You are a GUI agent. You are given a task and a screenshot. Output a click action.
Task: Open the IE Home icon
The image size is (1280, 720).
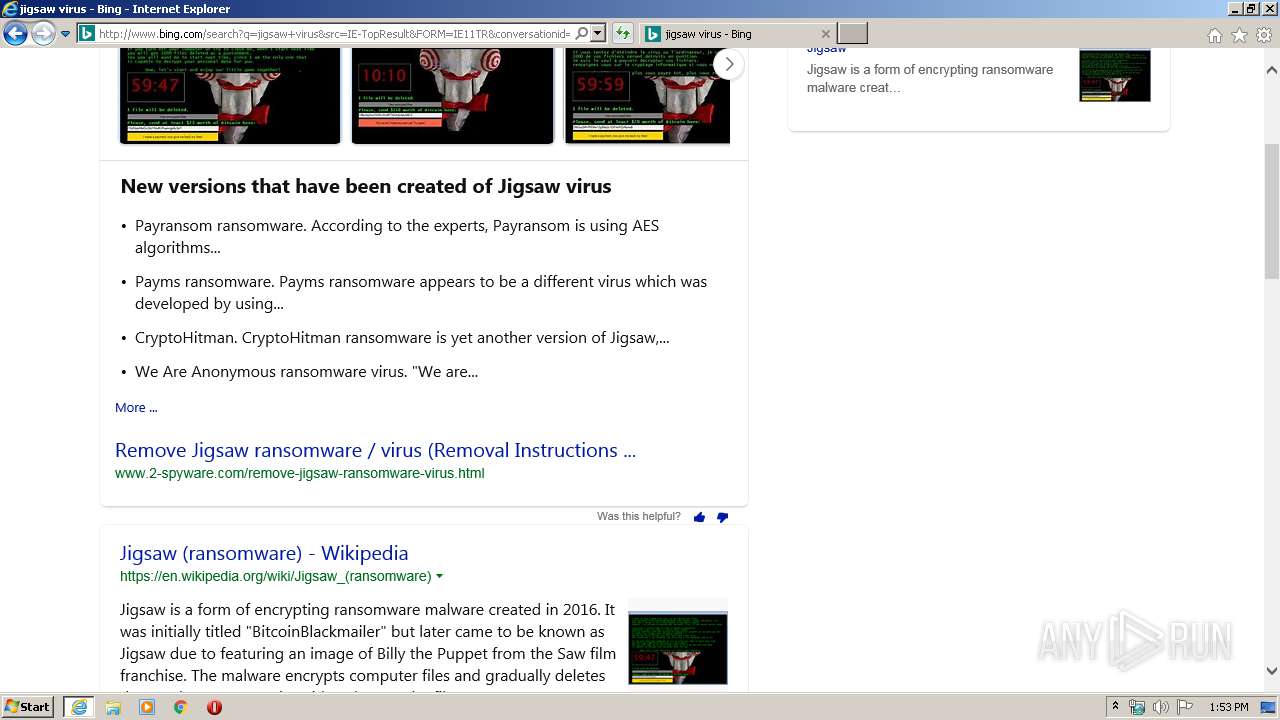1214,35
